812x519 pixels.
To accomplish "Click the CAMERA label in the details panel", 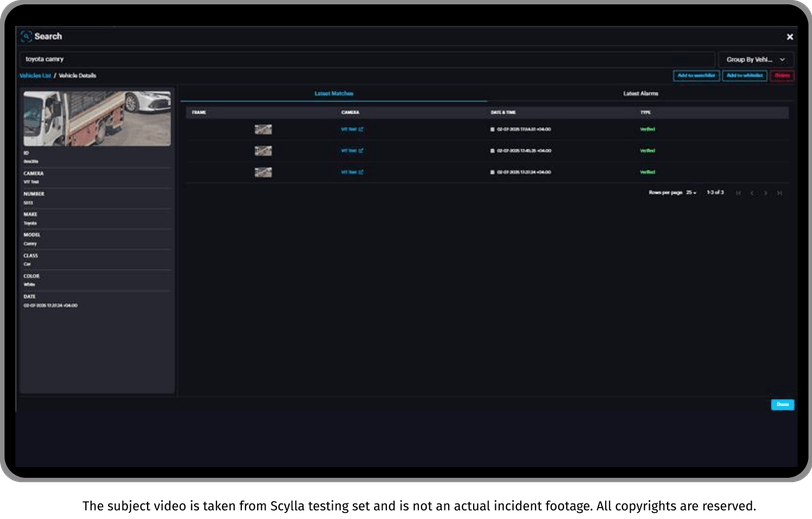I will [x=34, y=174].
